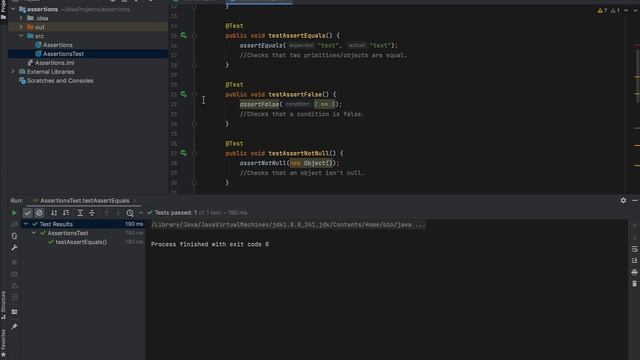Click testAssertFalse method name
The width and height of the screenshot is (640, 360).
pyautogui.click(x=295, y=94)
